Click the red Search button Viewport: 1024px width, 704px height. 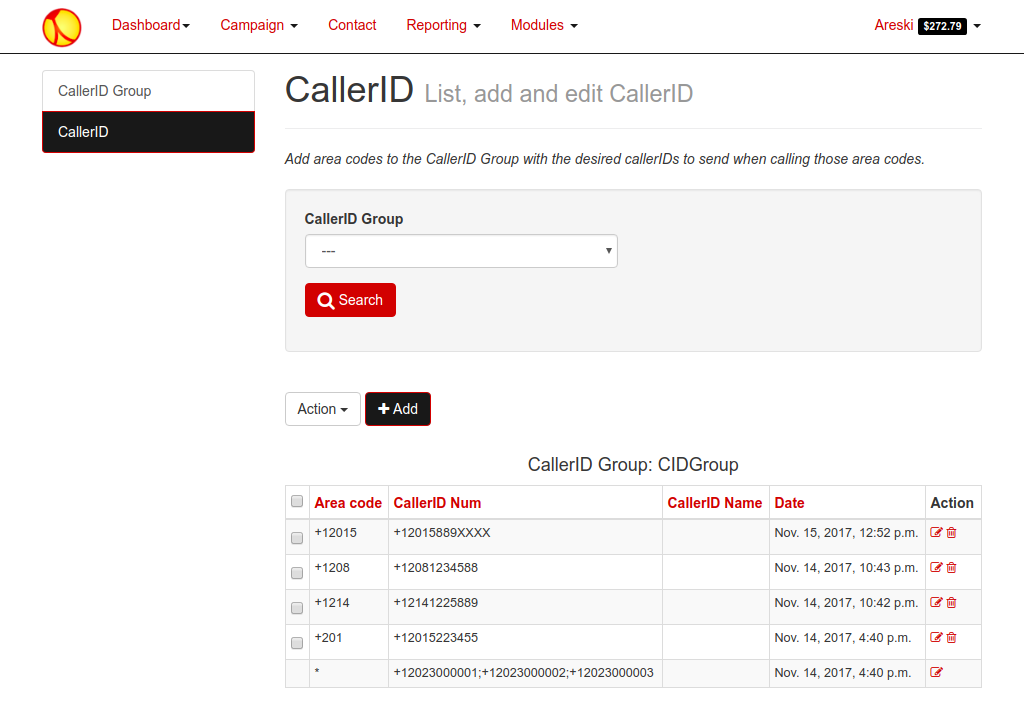350,300
